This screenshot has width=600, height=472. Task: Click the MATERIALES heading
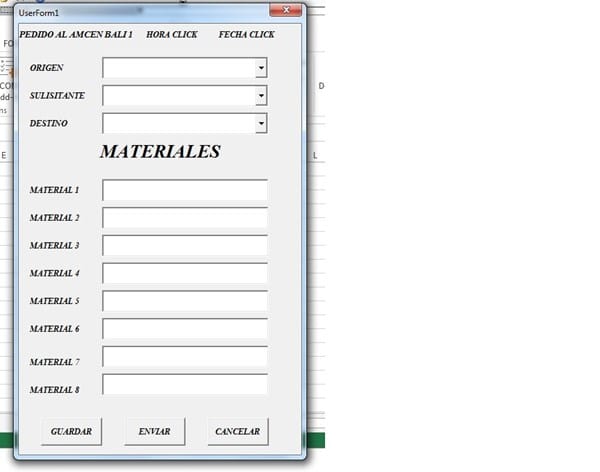tap(160, 152)
